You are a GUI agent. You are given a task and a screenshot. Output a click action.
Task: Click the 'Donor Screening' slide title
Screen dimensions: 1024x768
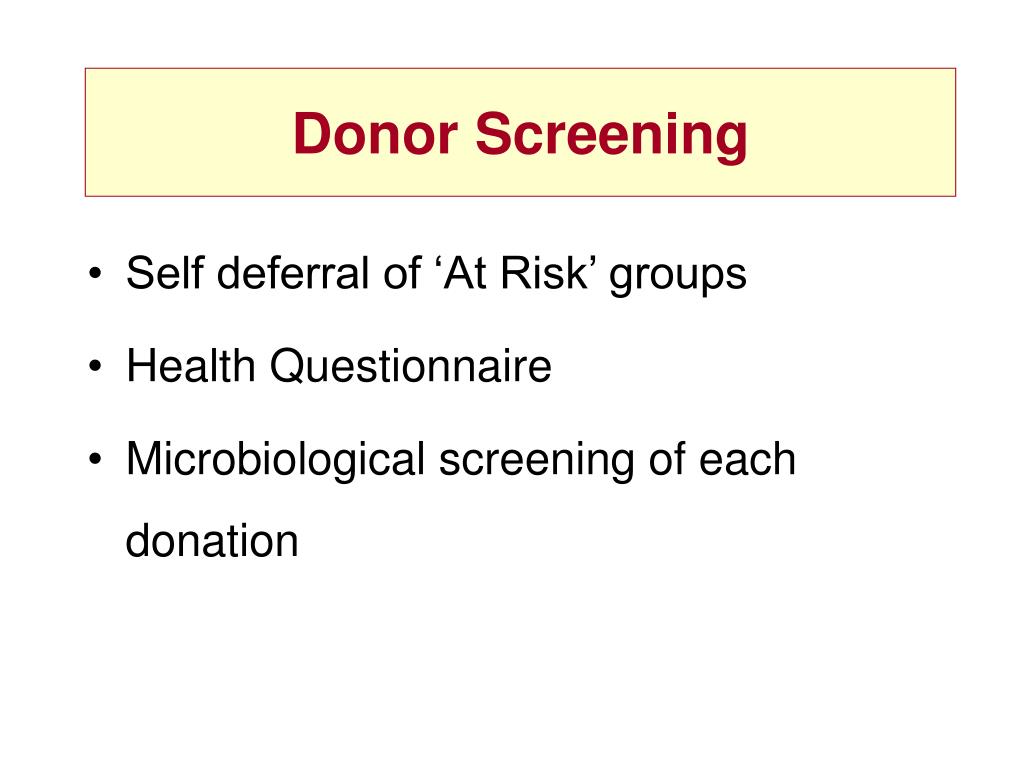pos(520,133)
